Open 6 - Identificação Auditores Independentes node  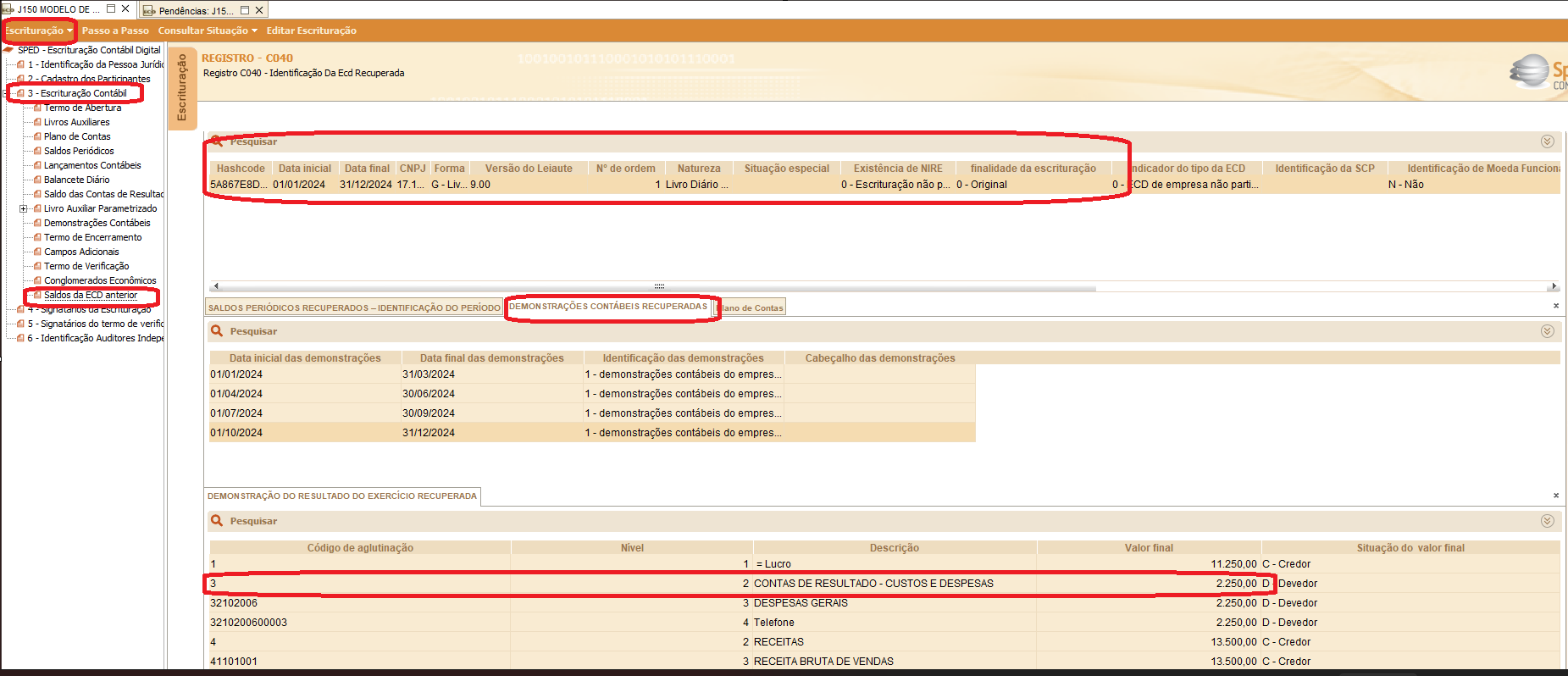click(95, 338)
